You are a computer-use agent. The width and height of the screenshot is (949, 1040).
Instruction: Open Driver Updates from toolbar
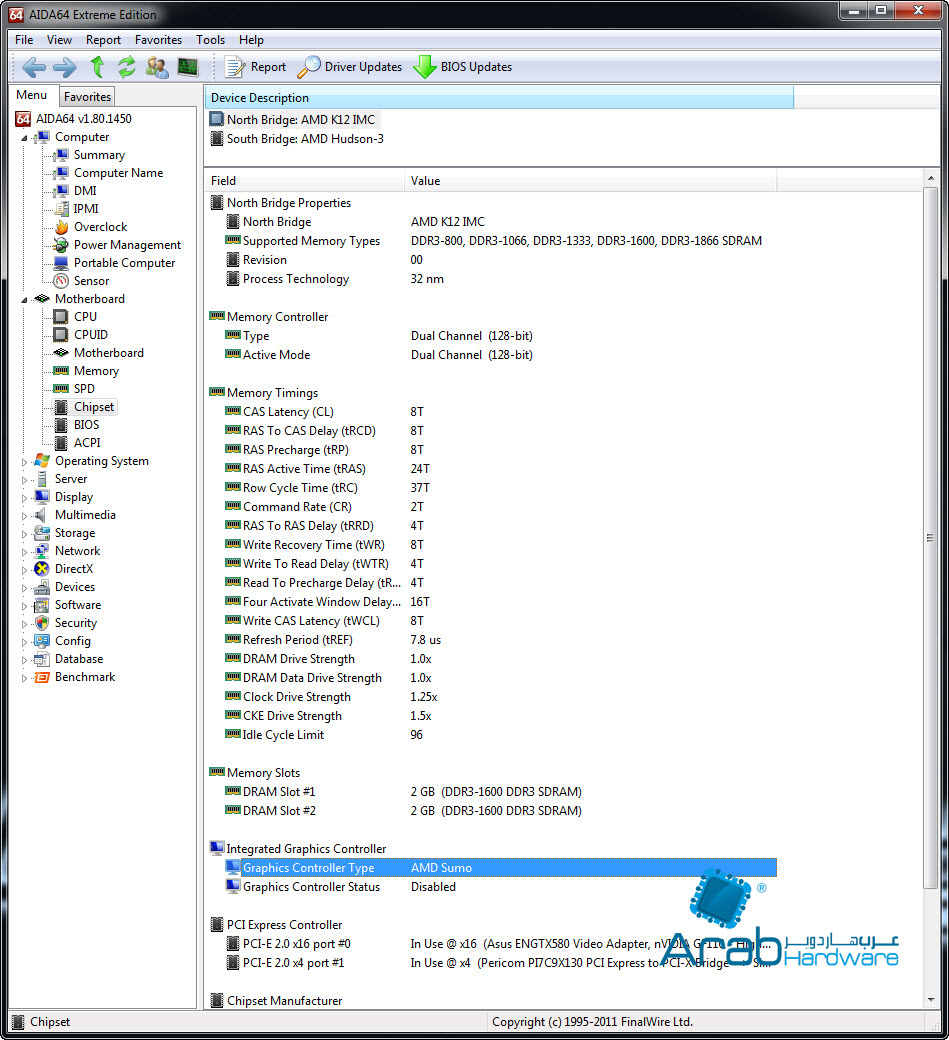coord(350,67)
